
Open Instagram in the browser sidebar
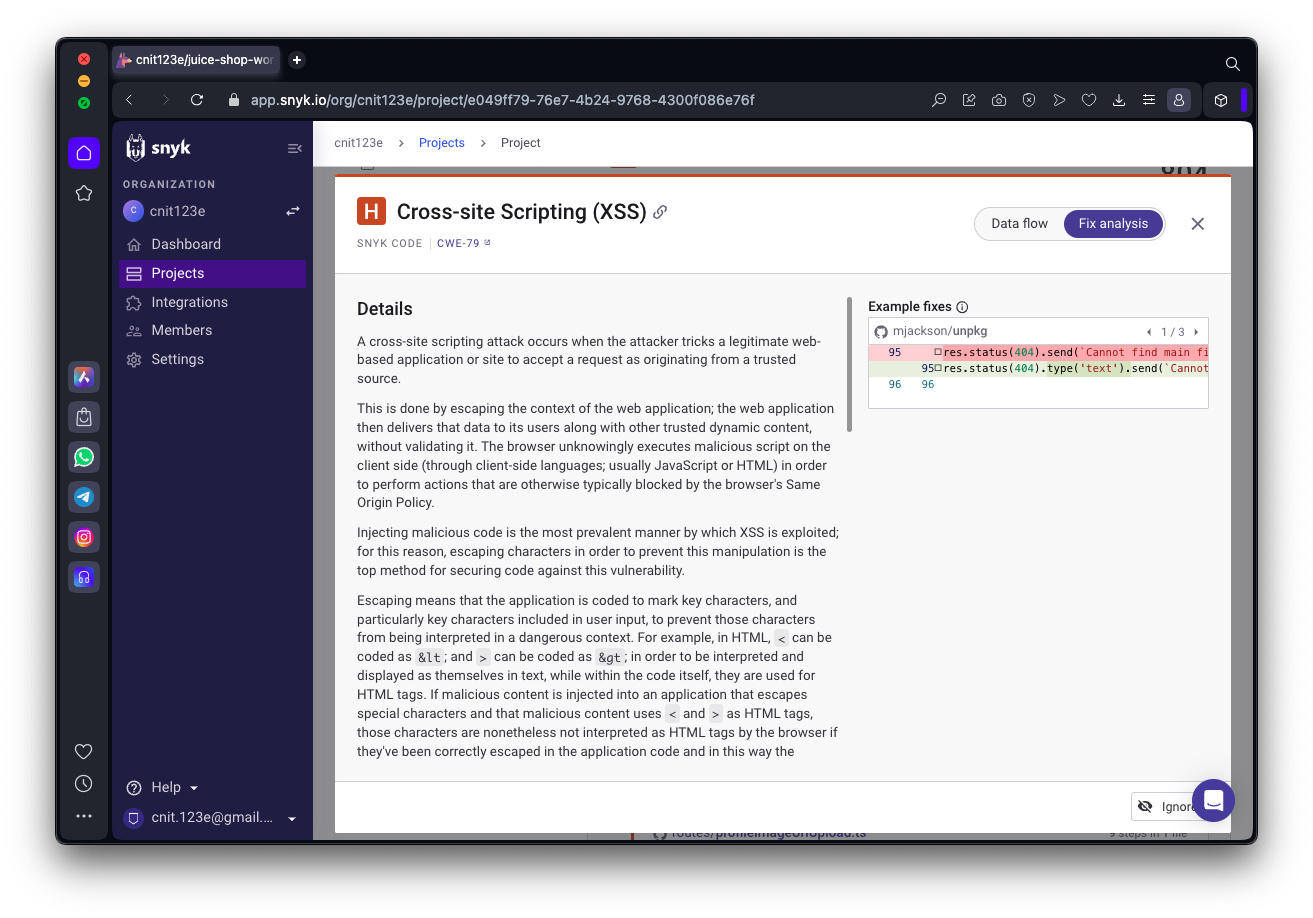point(84,537)
